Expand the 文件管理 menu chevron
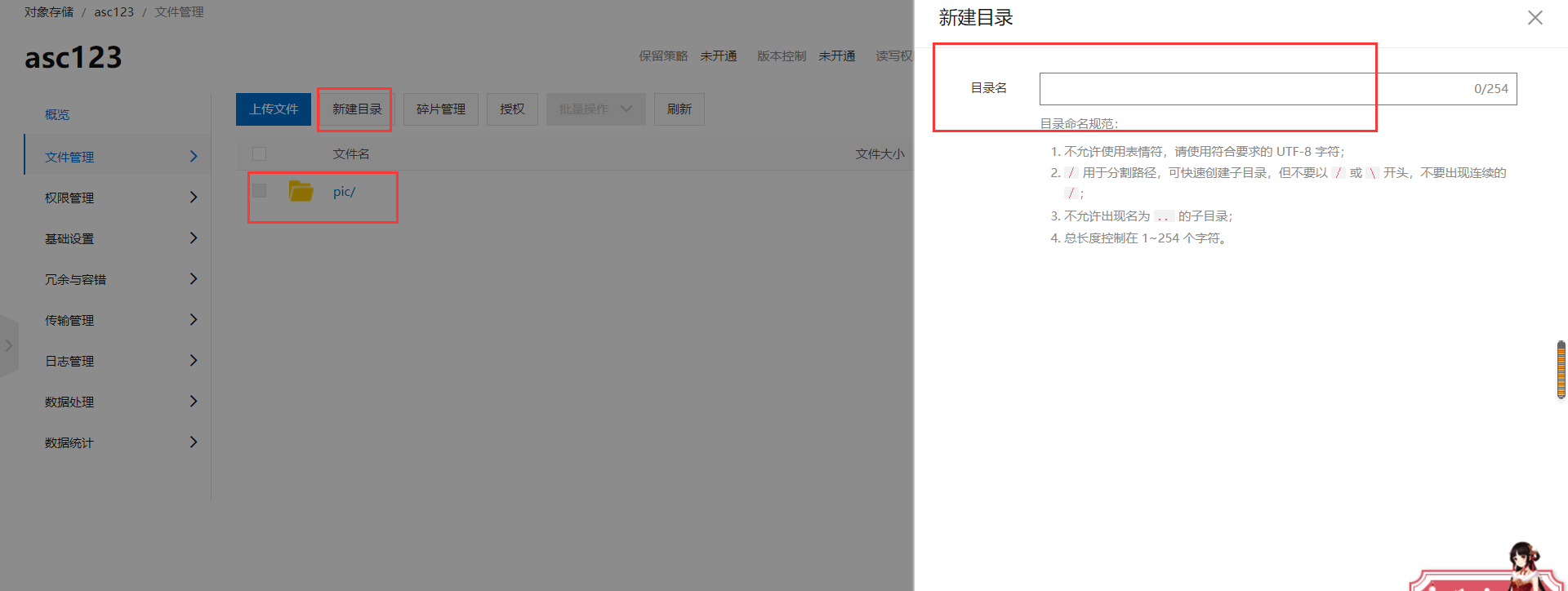 (194, 156)
